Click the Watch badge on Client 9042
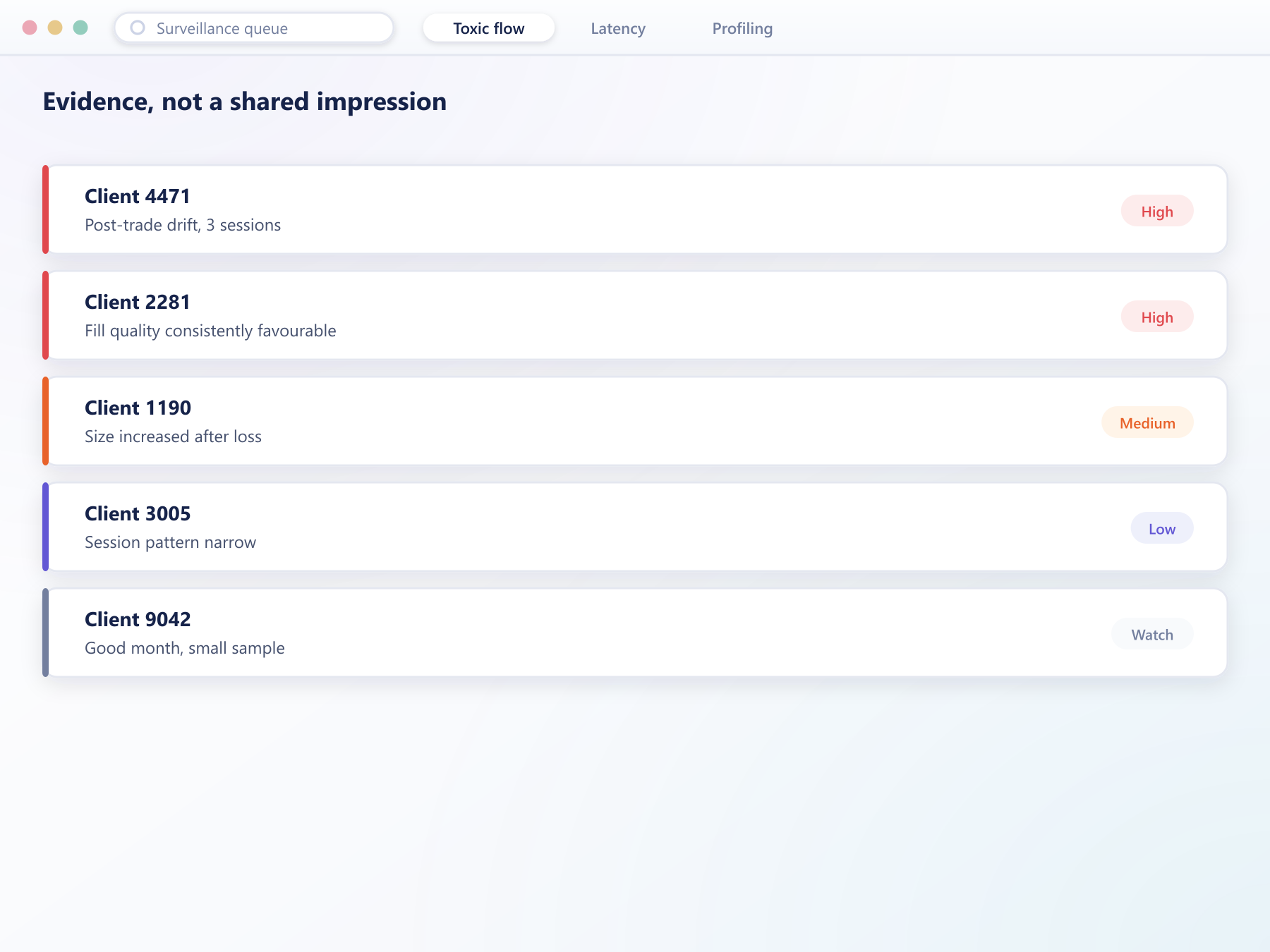Image resolution: width=1270 pixels, height=952 pixels. (x=1152, y=634)
